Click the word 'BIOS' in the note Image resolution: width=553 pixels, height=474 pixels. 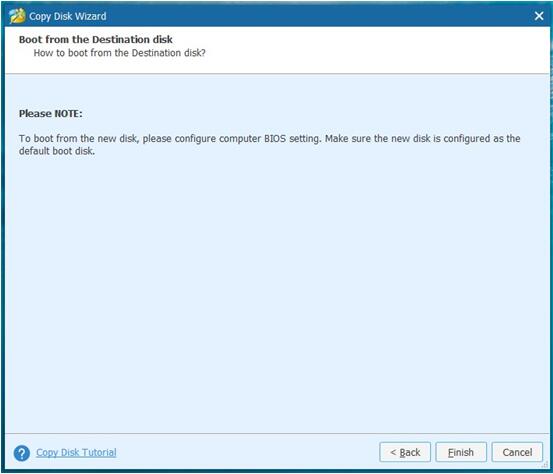click(x=275, y=138)
